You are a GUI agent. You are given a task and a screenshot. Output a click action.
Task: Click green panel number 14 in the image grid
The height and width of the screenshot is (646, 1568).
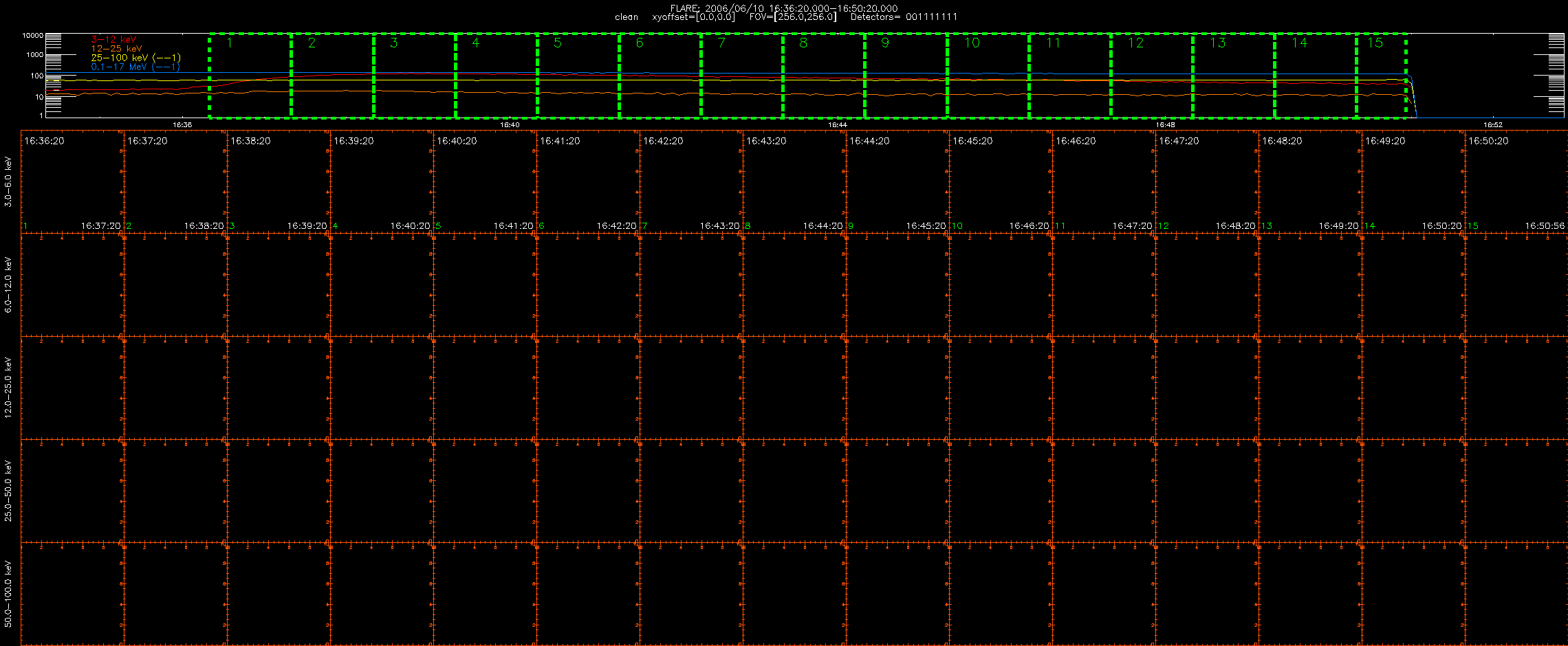coord(1370,225)
